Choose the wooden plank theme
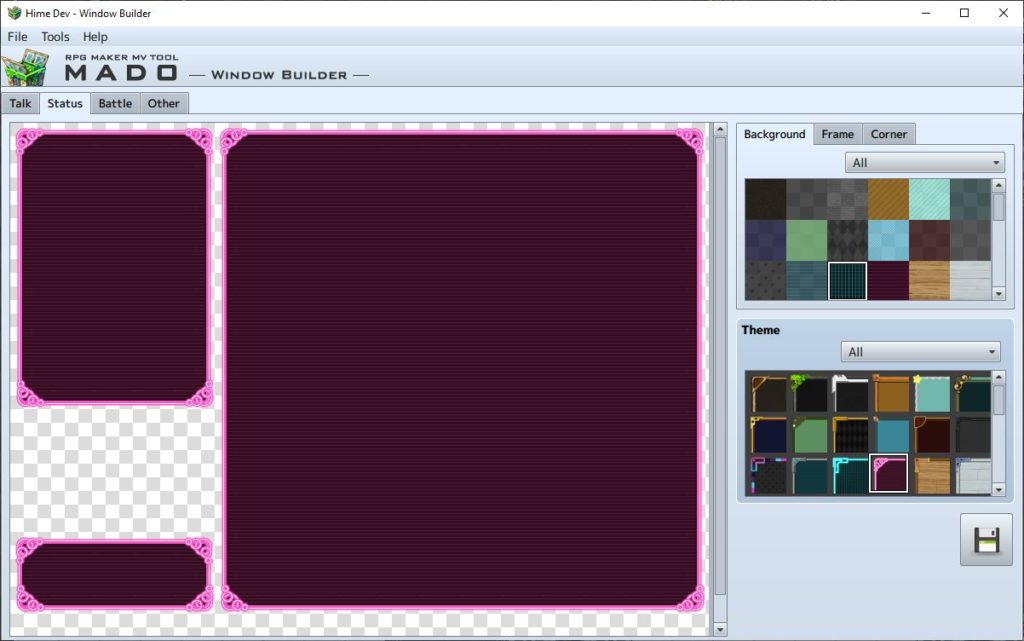 click(x=931, y=475)
